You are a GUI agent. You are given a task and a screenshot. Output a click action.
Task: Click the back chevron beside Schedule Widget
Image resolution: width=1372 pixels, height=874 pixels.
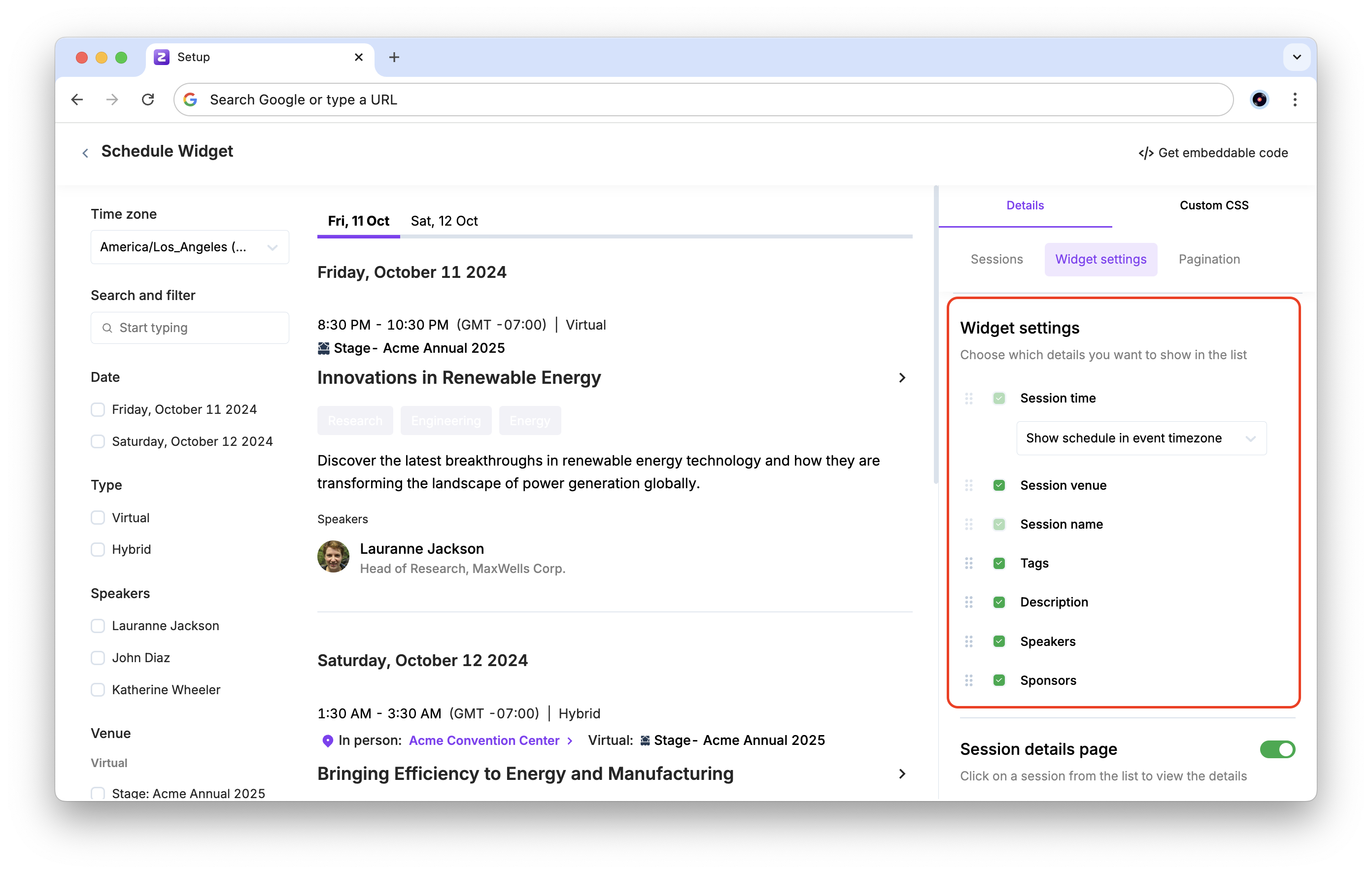85,153
